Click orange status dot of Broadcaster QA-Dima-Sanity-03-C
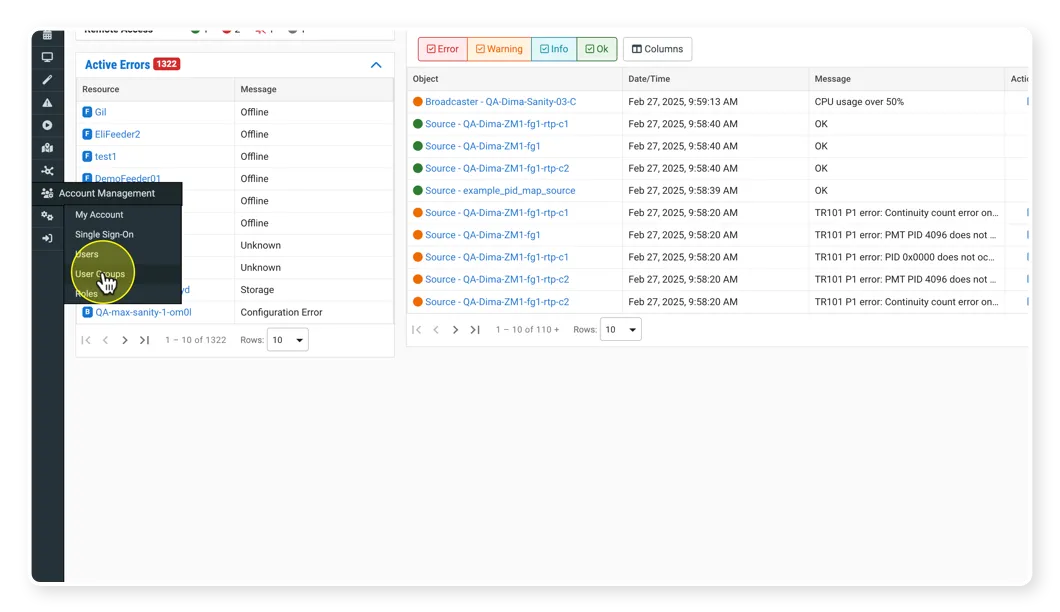 coord(418,101)
